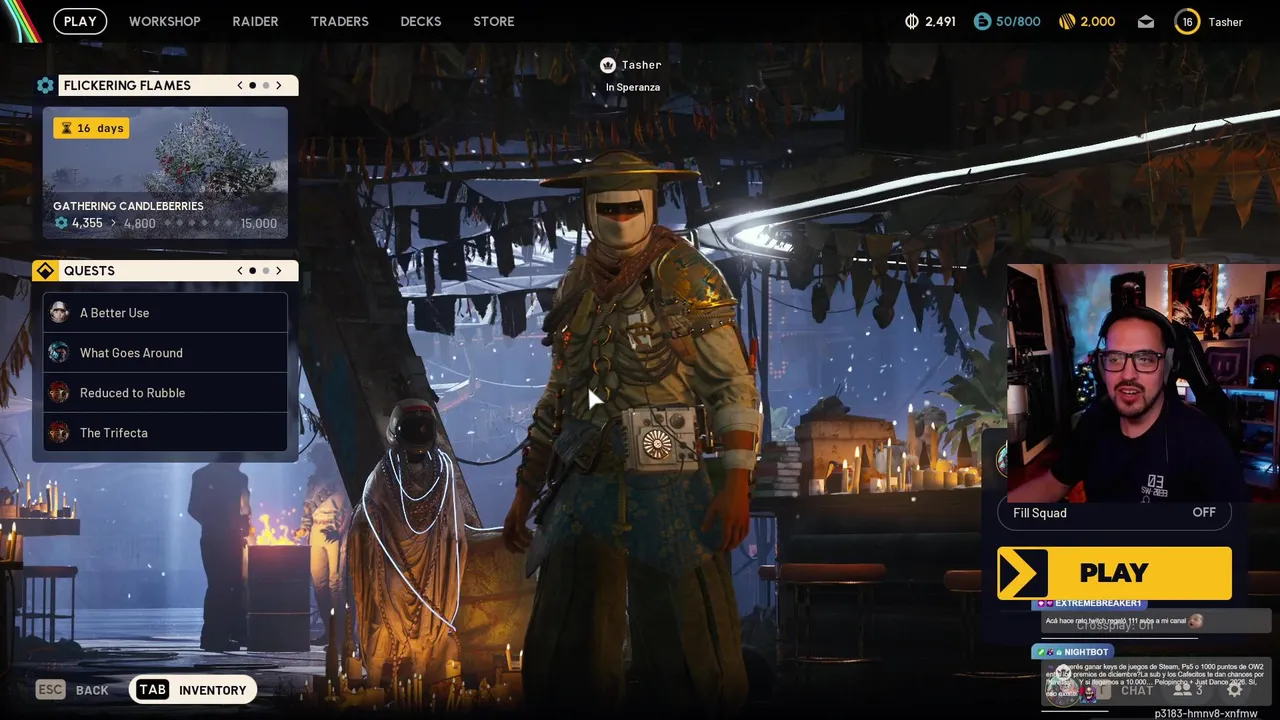The width and height of the screenshot is (1280, 720).
Task: Select the Play tab in top navigation
Action: tap(80, 21)
